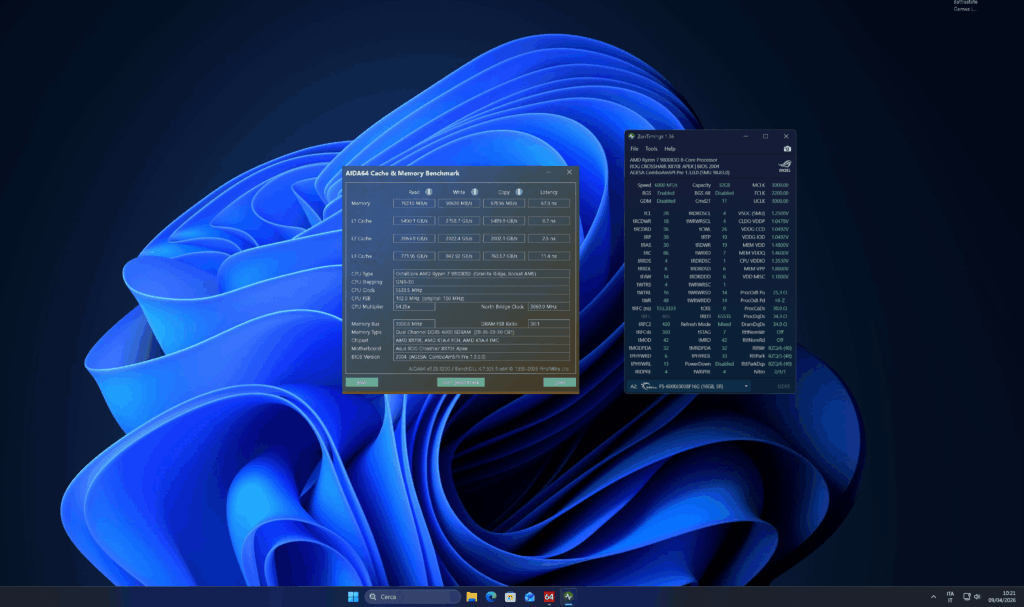Click the Start Benchmark button
The width and height of the screenshot is (1024, 607).
pos(460,382)
